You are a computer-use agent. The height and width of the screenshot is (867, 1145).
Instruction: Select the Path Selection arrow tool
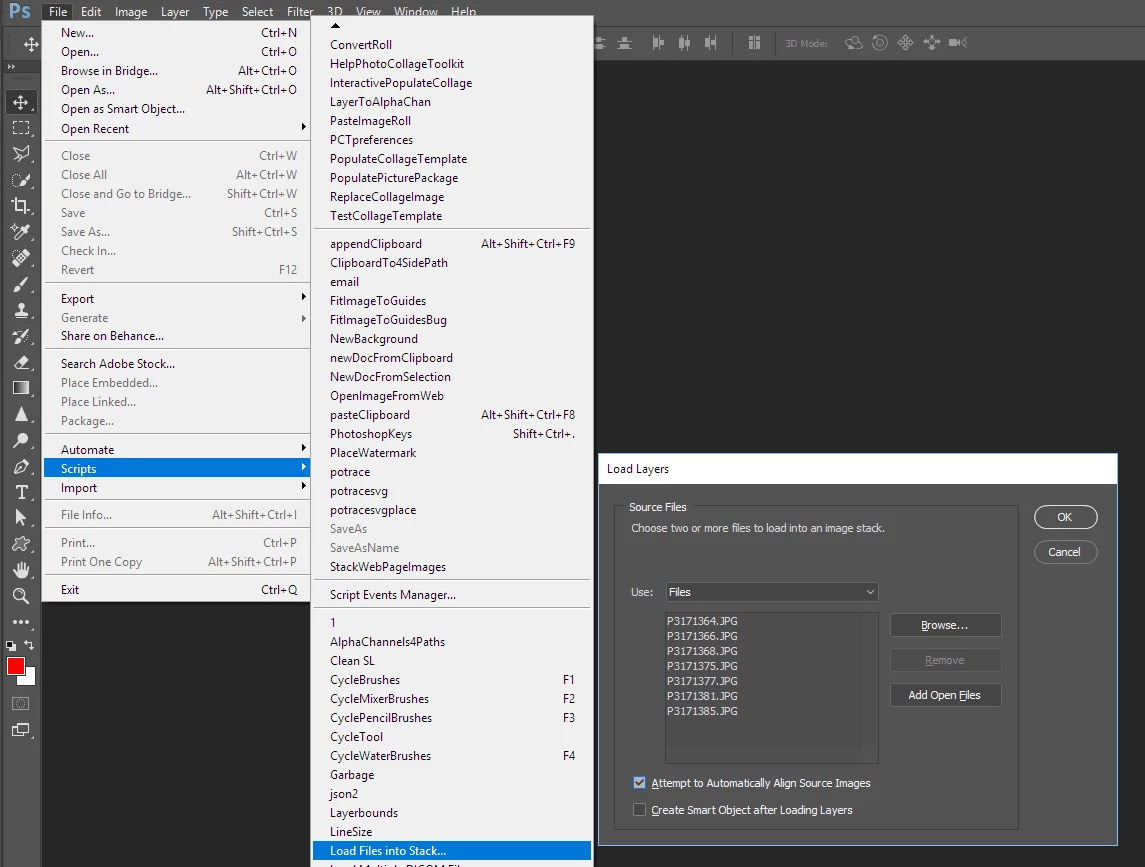(21, 518)
